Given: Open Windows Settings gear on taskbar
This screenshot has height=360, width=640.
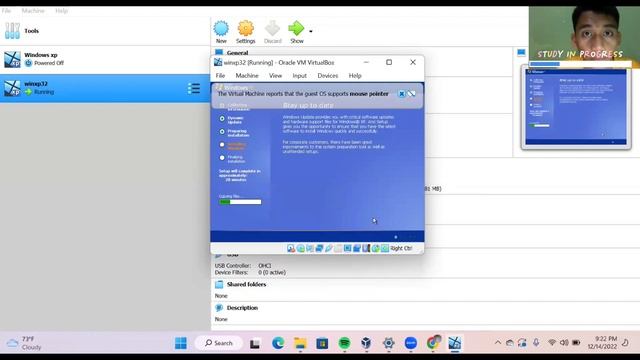Looking at the screenshot, I should (x=389, y=343).
